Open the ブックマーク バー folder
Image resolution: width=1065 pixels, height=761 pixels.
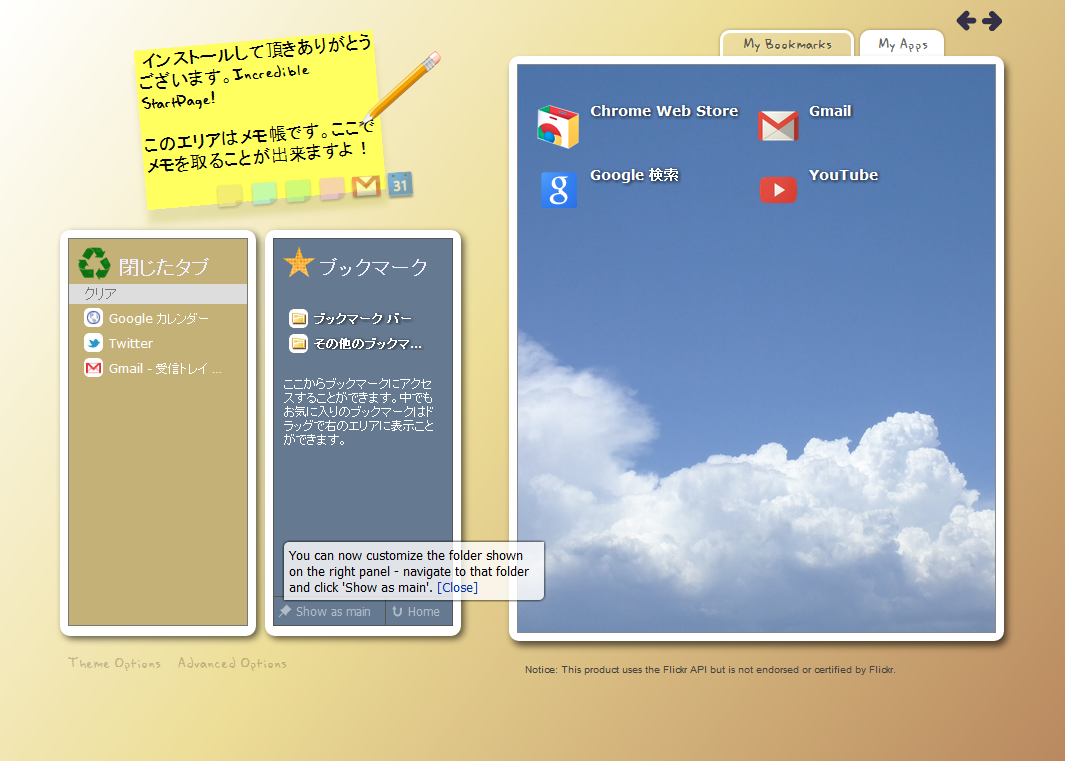pos(350,318)
